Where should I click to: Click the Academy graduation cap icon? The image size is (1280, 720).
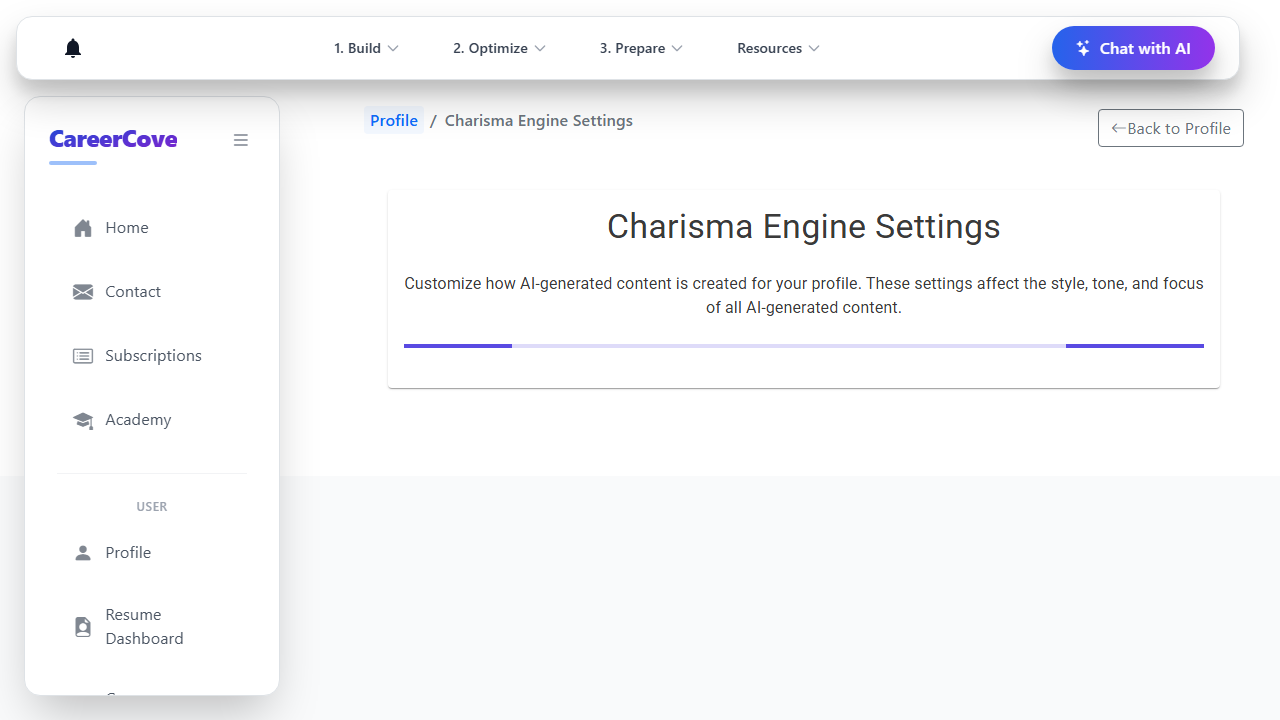pos(83,420)
